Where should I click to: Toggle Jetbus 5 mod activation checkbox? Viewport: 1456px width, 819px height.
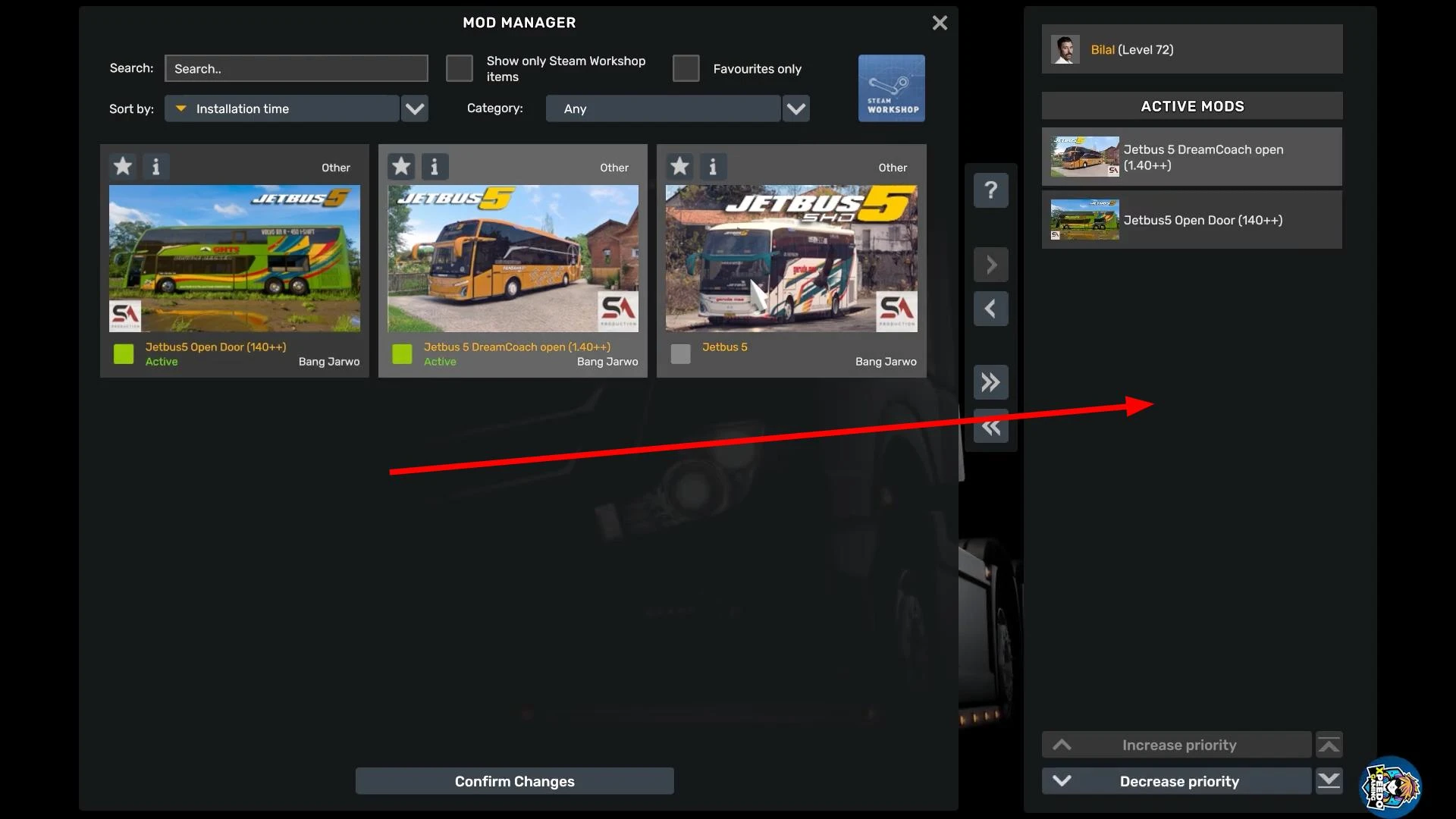coord(681,354)
